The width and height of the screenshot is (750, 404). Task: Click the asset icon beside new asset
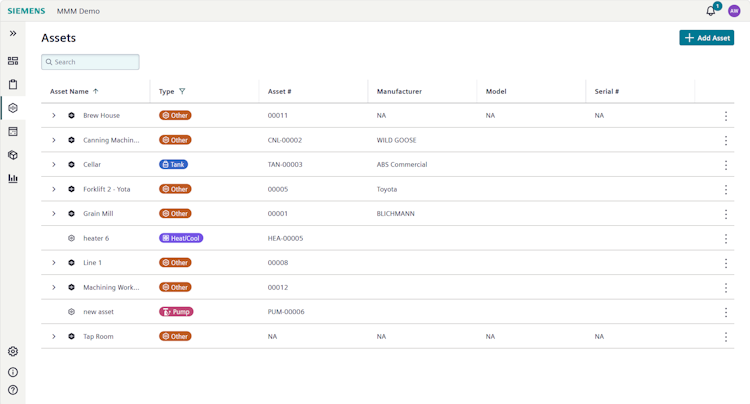click(x=71, y=312)
